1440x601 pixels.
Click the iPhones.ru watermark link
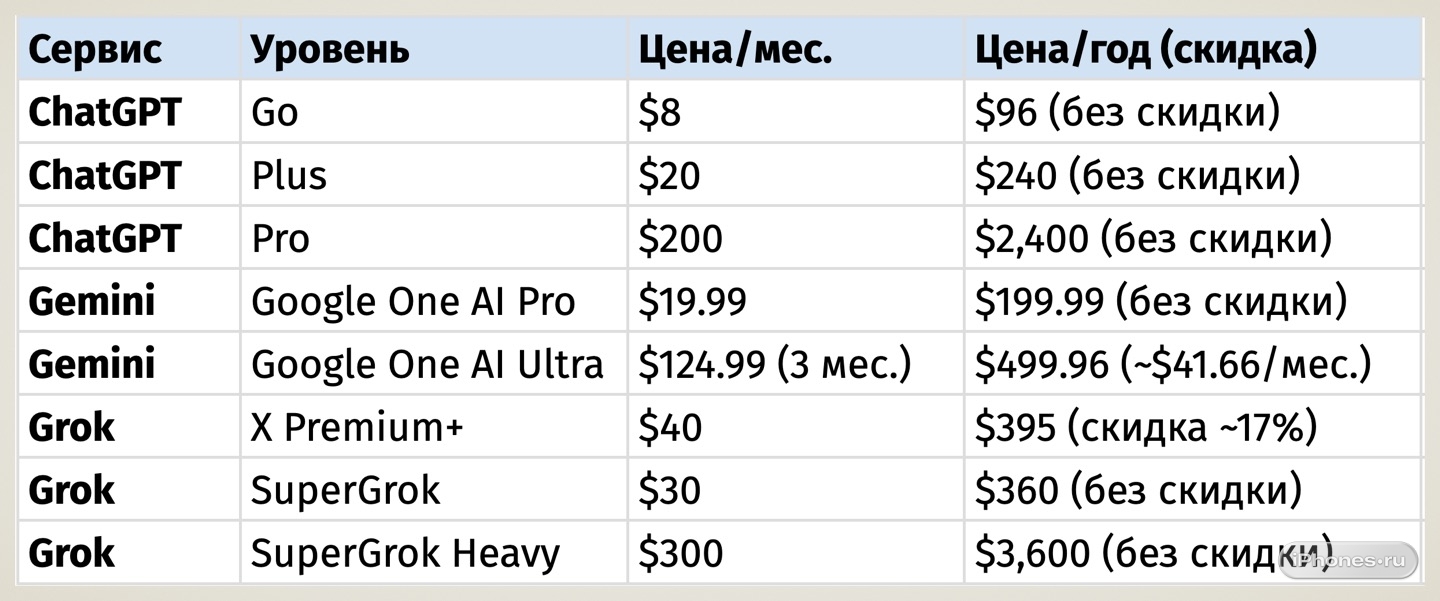click(x=1348, y=560)
